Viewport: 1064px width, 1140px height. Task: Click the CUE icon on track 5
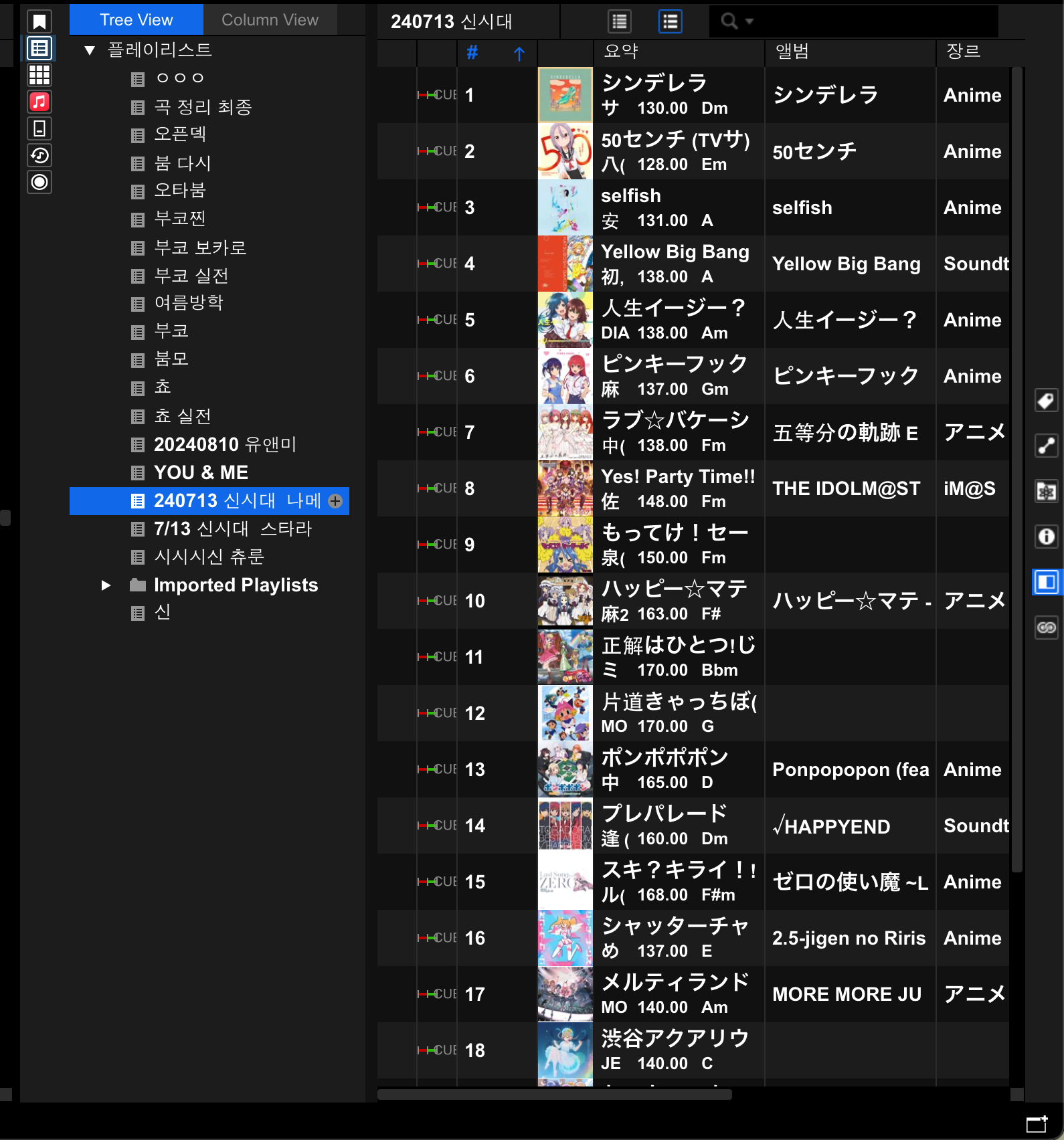coord(437,320)
